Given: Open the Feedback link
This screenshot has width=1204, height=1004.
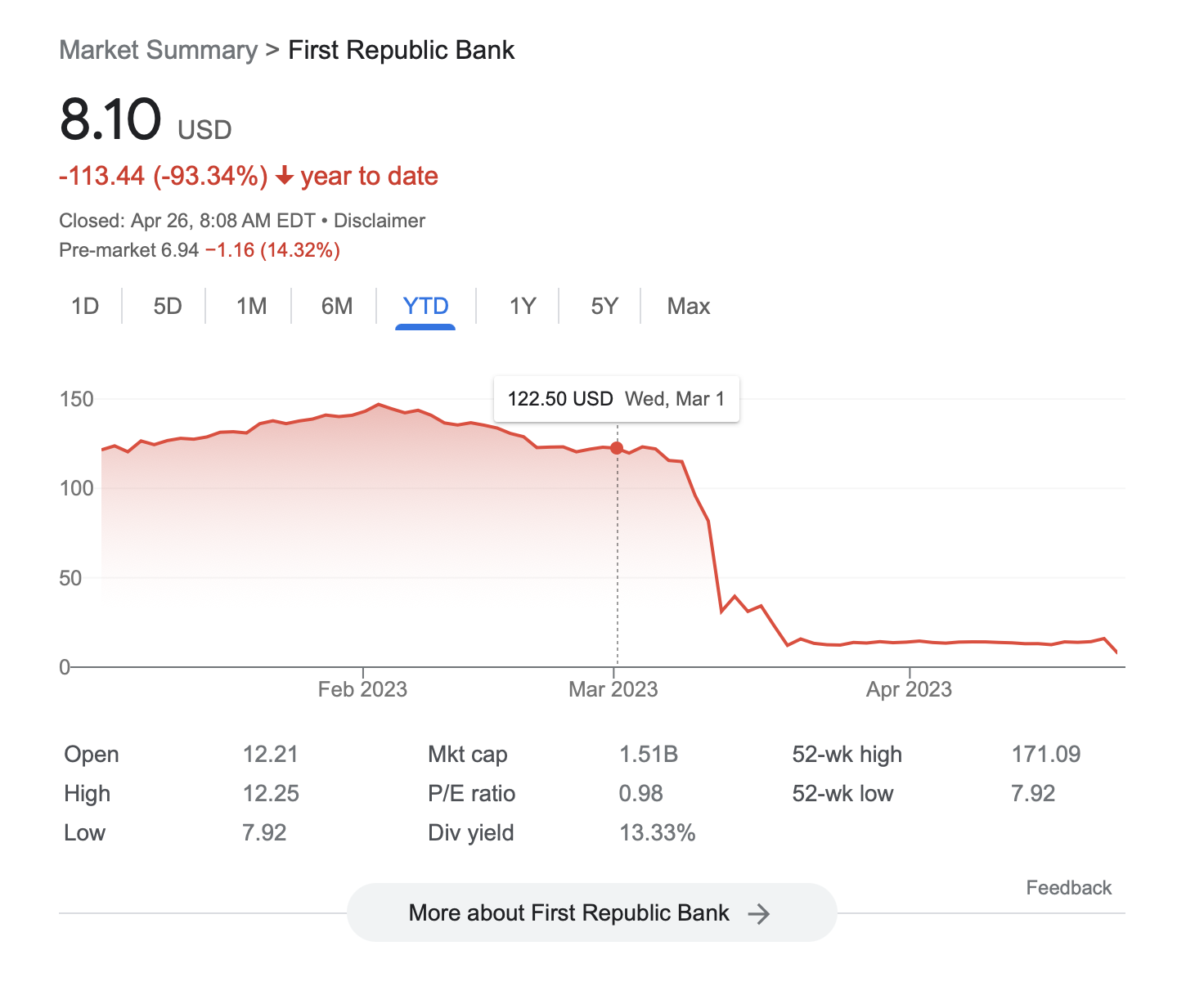Looking at the screenshot, I should coord(1068,888).
